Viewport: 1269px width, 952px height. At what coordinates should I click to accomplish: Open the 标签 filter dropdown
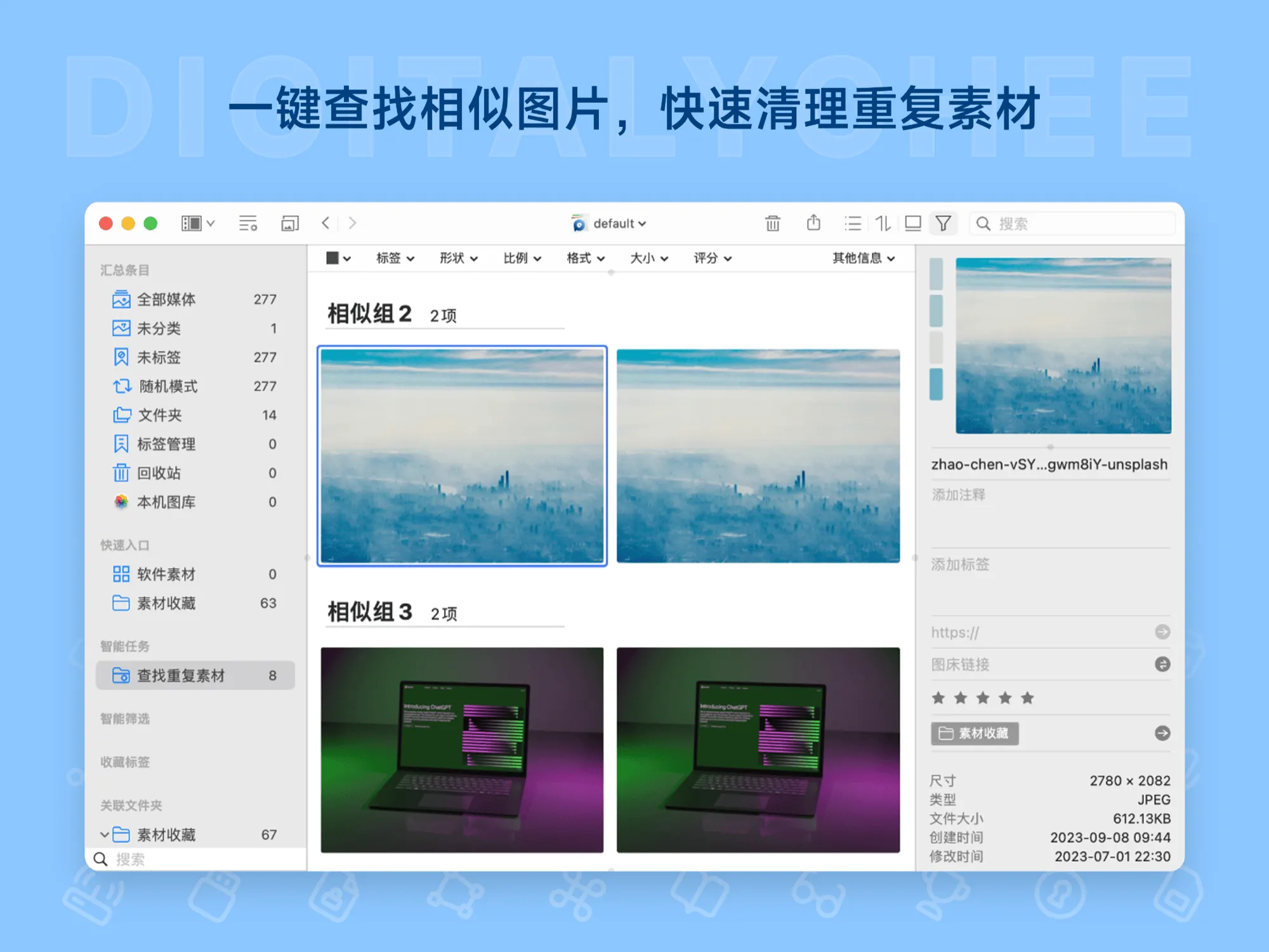coord(395,258)
